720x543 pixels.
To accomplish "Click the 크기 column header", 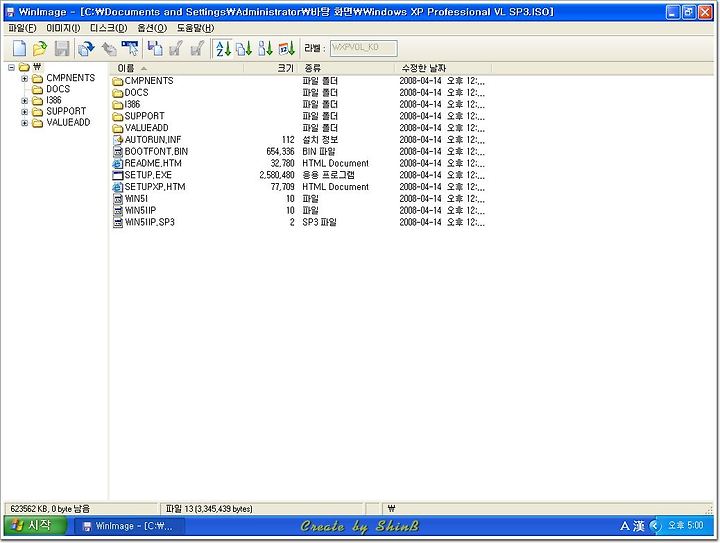I will (271, 68).
